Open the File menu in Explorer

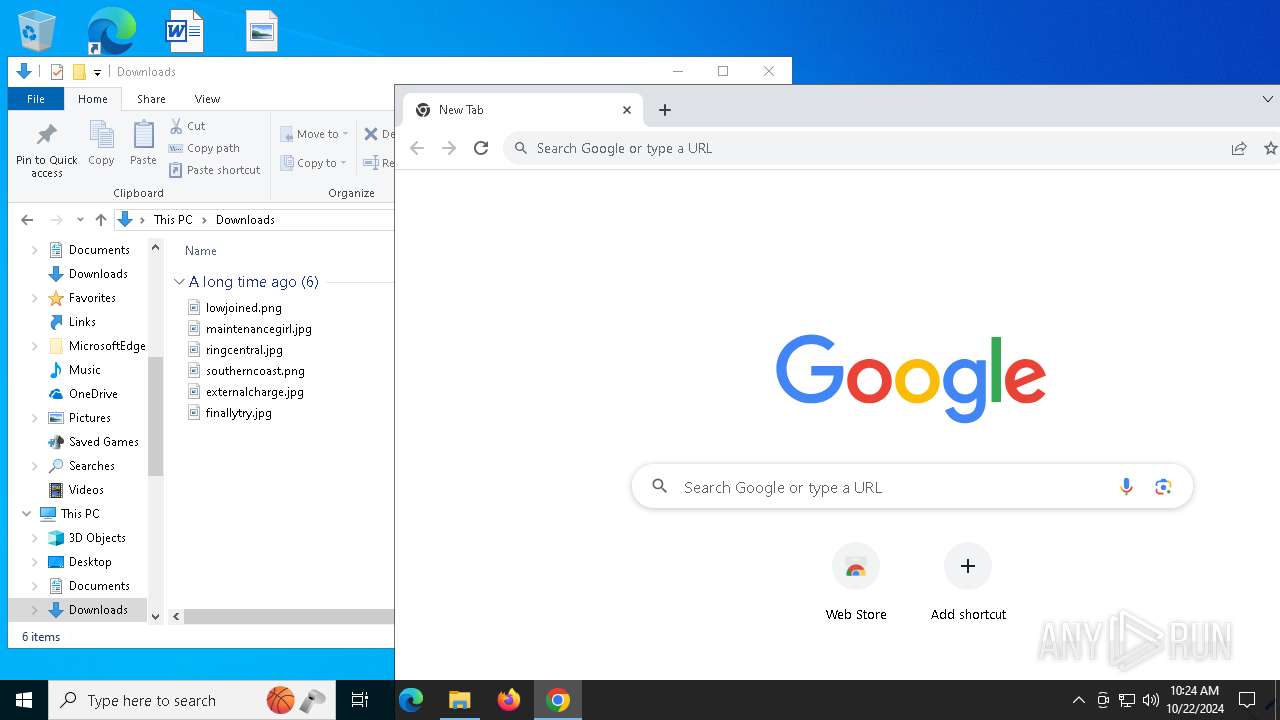36,99
